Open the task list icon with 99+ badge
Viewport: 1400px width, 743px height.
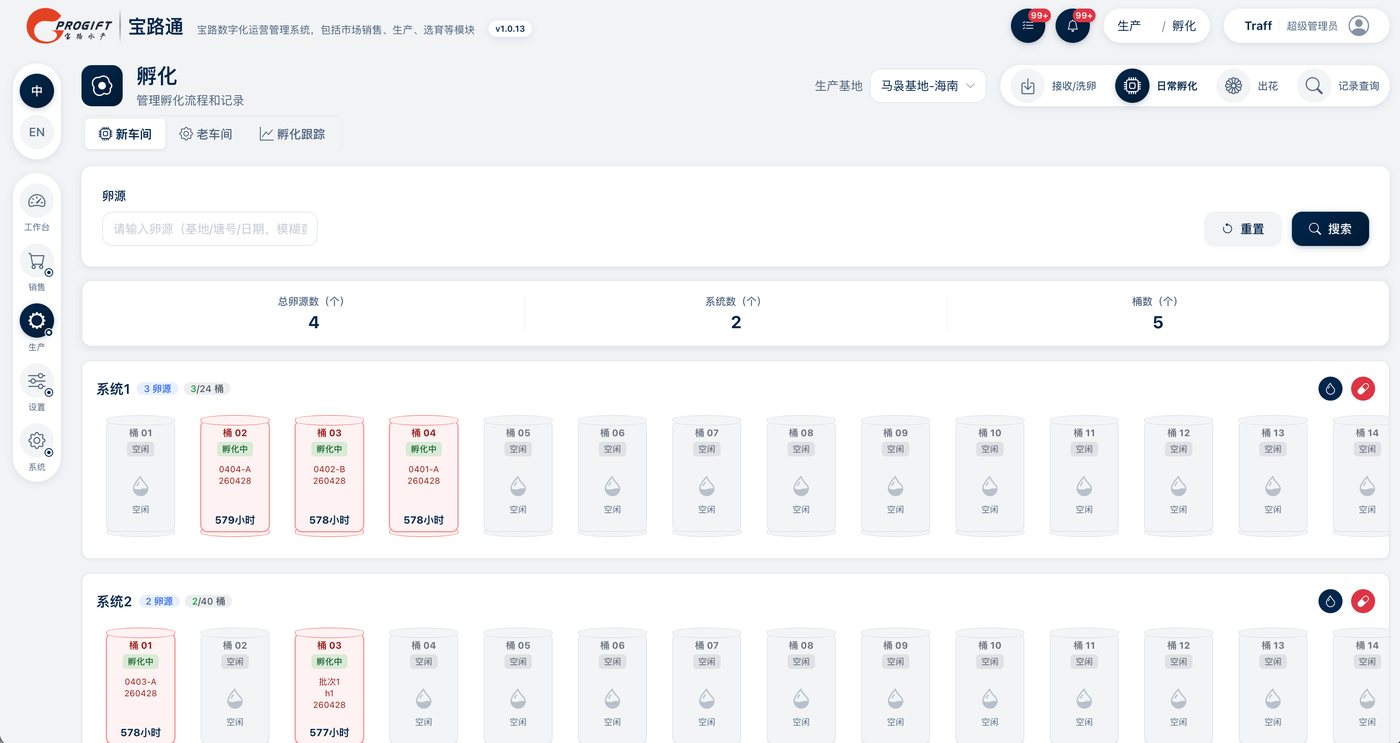1028,26
